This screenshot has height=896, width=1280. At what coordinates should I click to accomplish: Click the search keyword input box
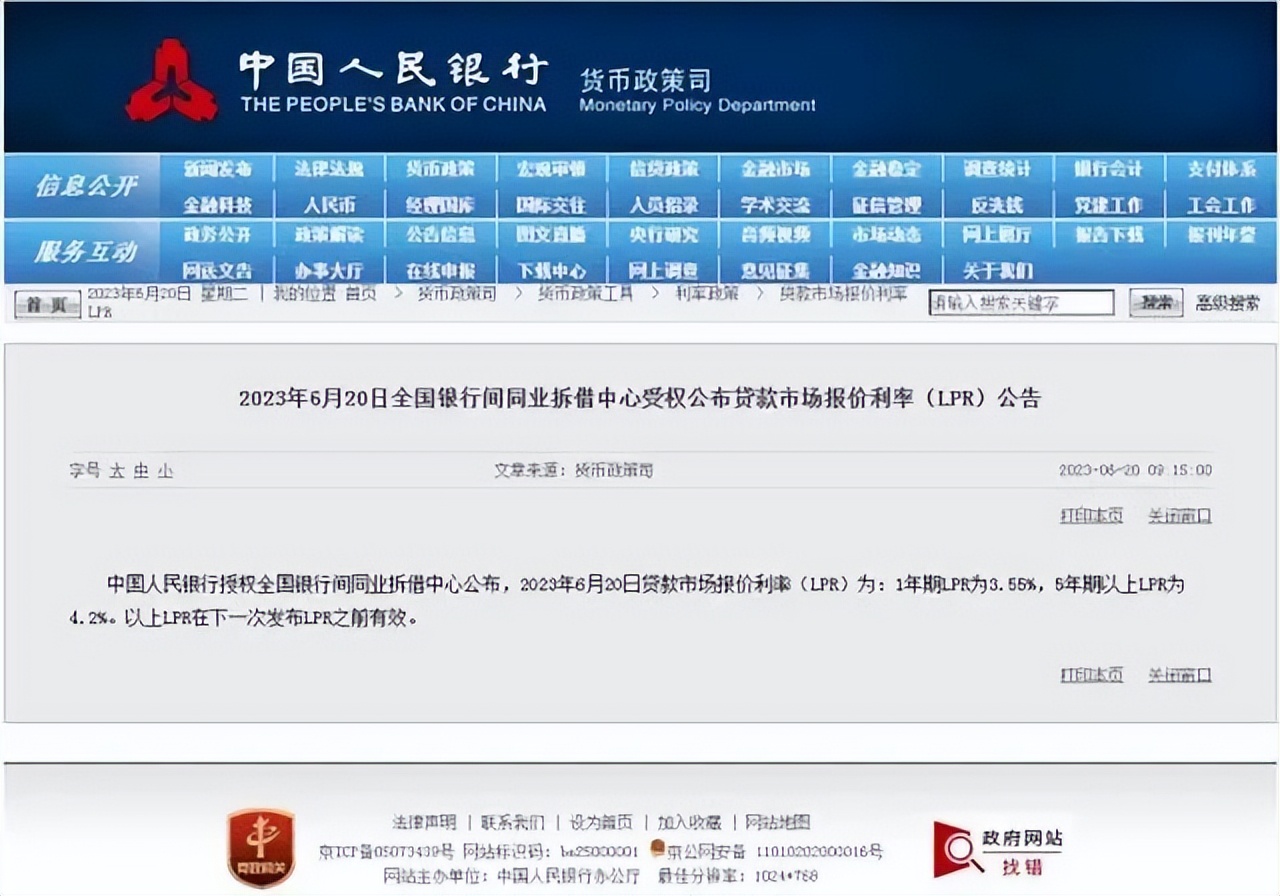[1022, 302]
